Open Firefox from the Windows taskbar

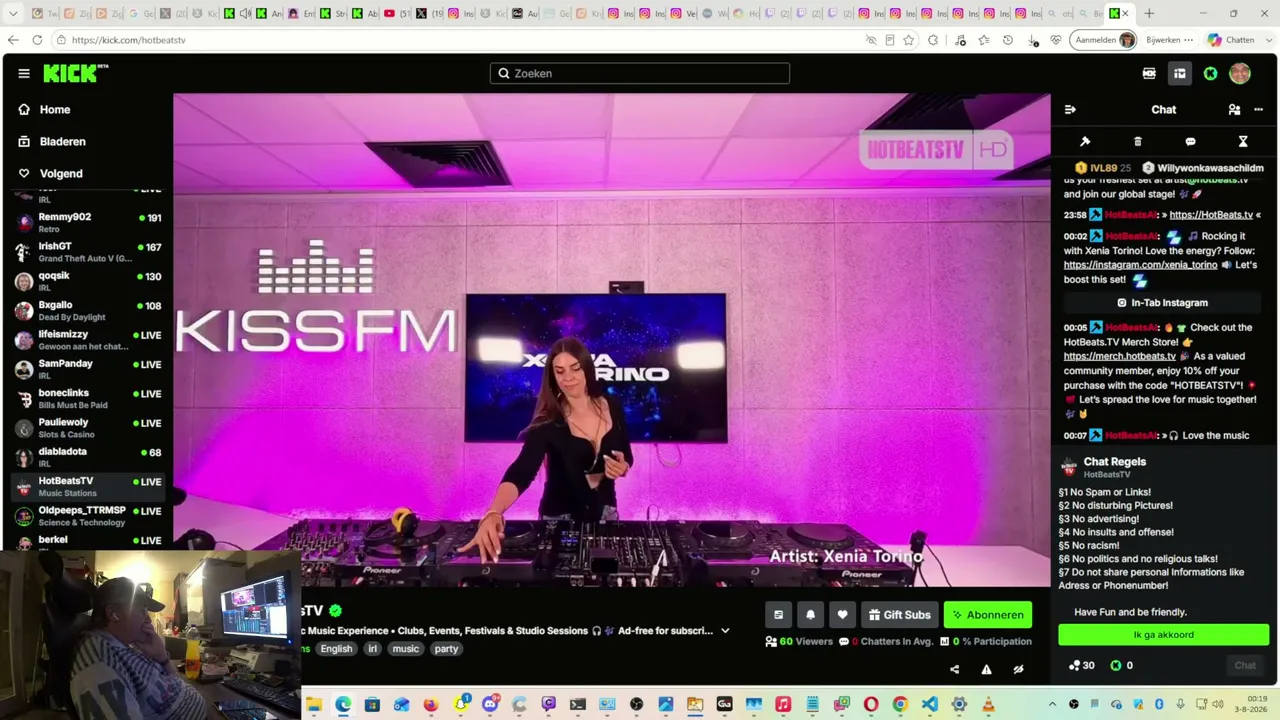(x=431, y=705)
